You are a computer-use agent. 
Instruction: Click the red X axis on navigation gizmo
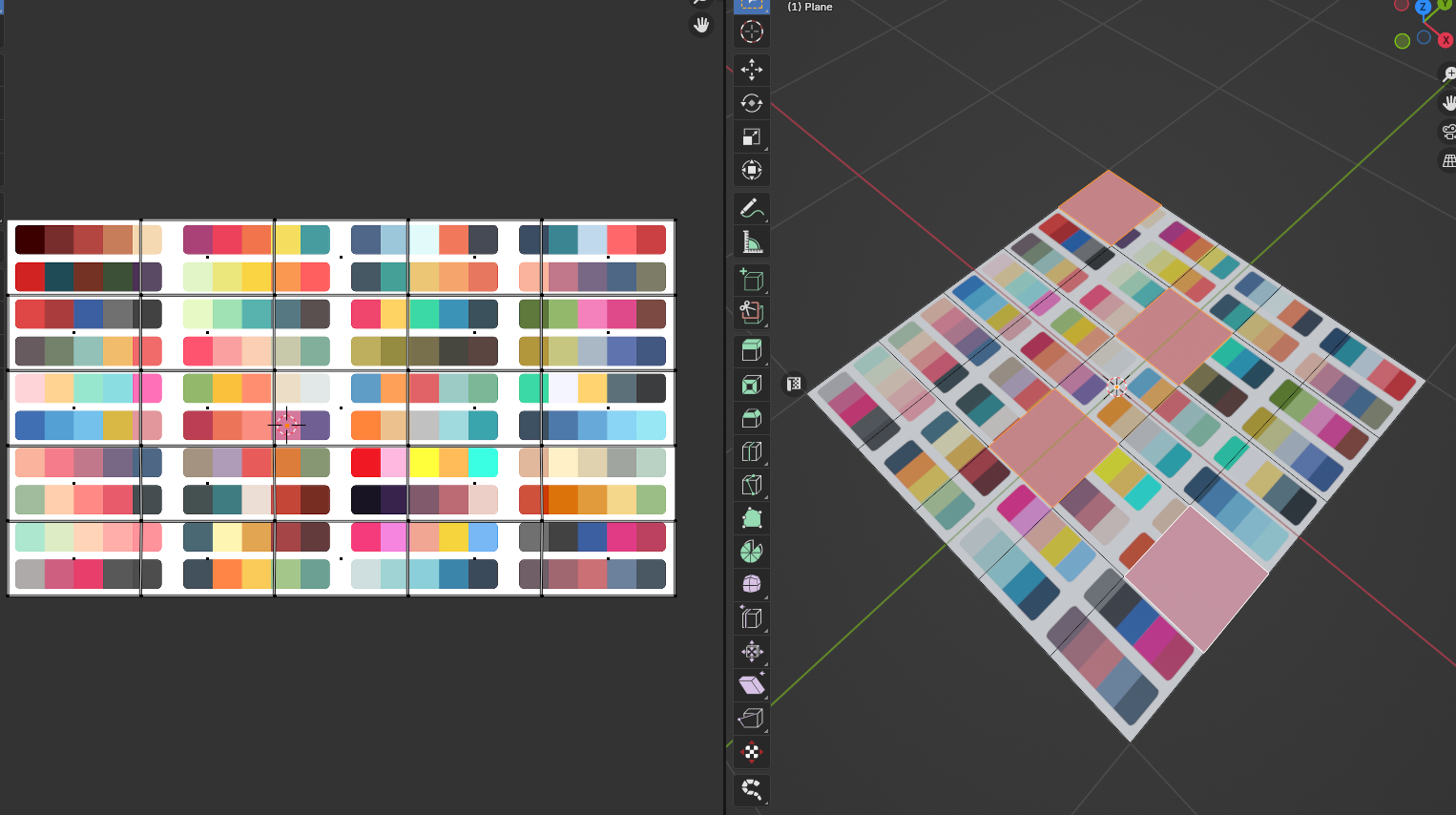click(x=1446, y=40)
